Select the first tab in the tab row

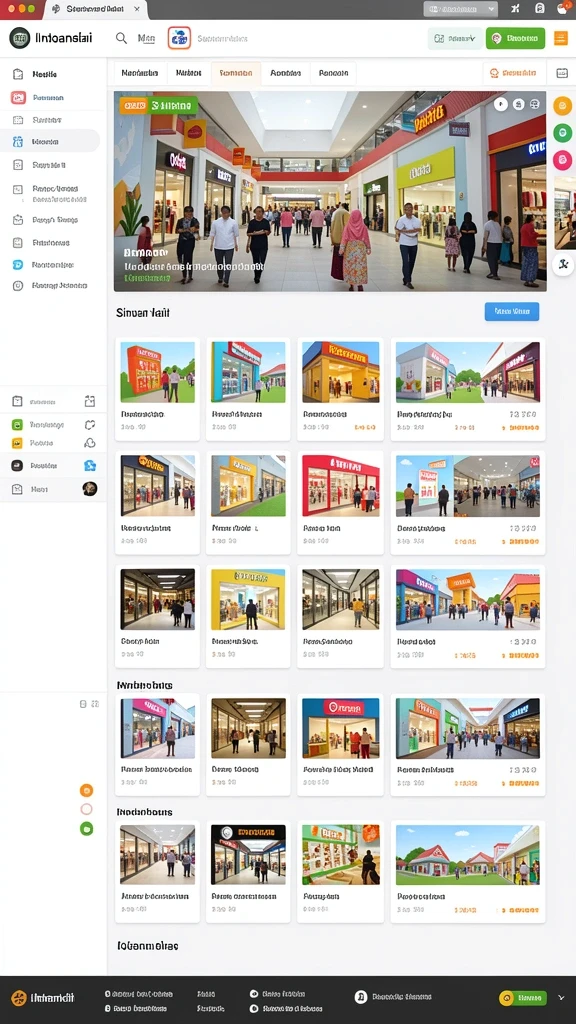140,74
